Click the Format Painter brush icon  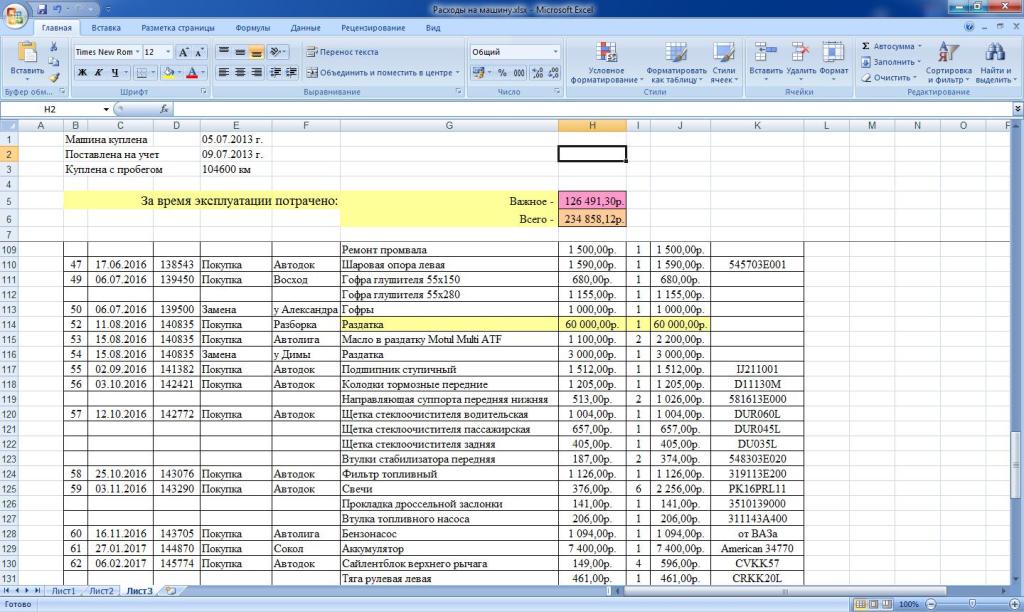click(x=54, y=78)
